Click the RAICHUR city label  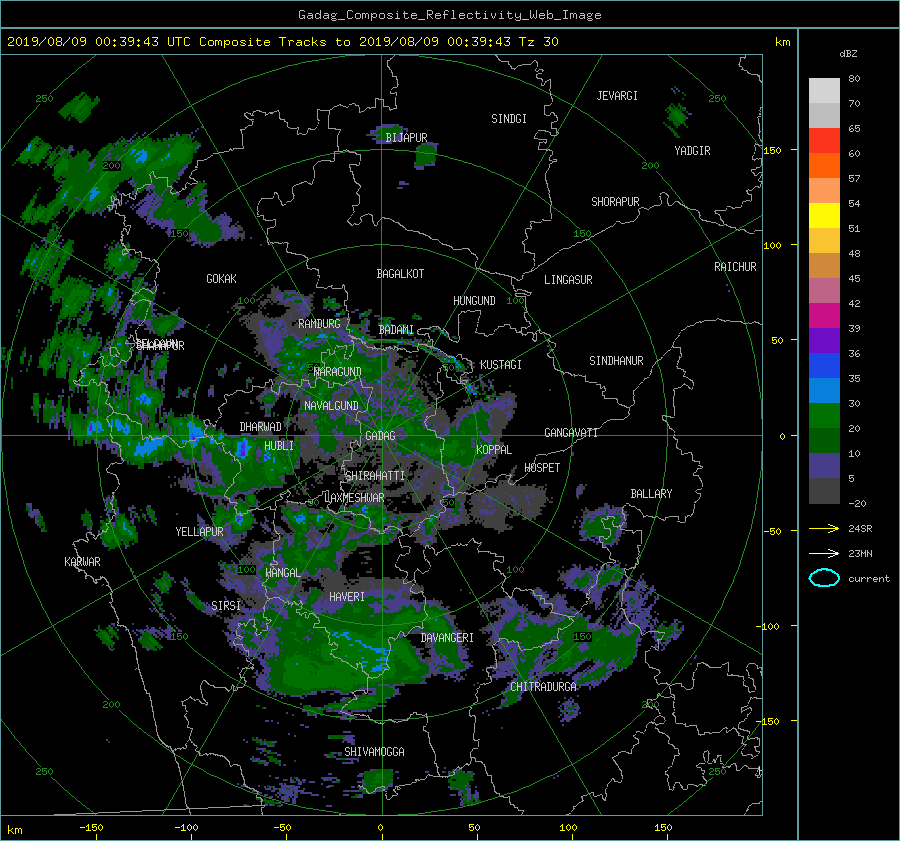click(735, 267)
